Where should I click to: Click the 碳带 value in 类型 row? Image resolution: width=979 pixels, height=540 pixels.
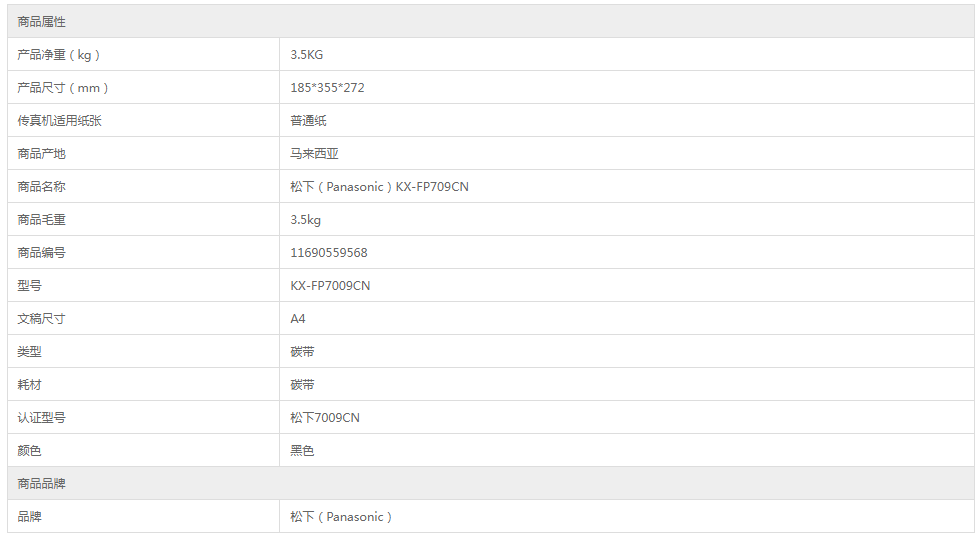click(302, 352)
